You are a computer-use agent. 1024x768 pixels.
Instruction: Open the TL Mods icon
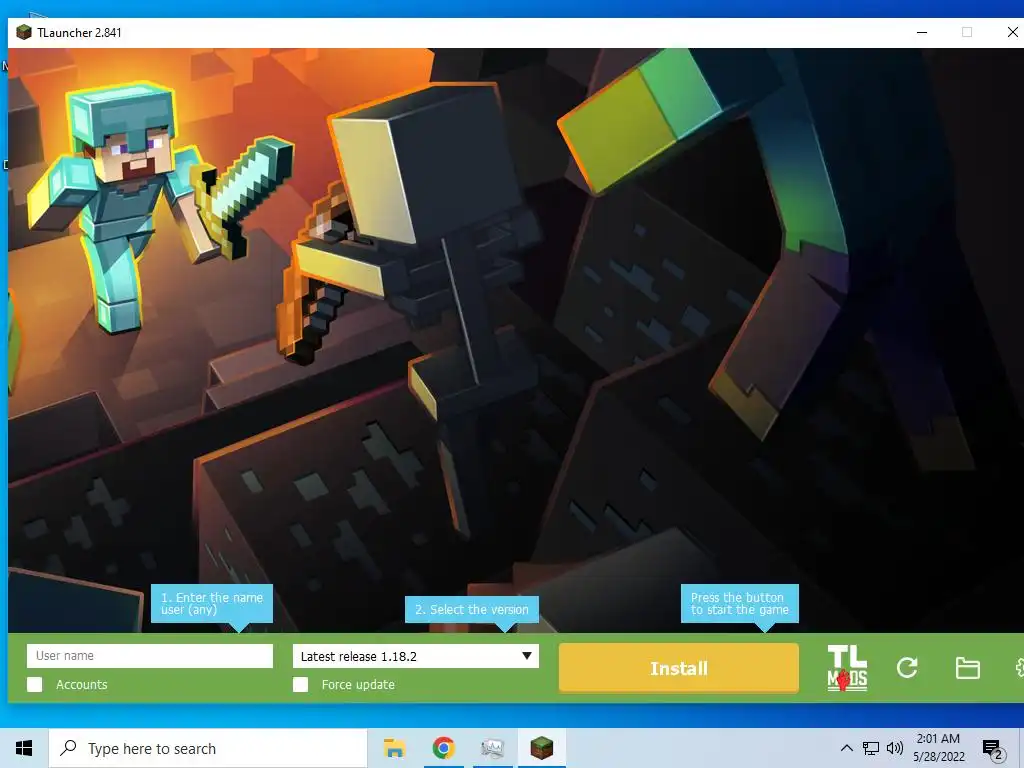click(847, 668)
